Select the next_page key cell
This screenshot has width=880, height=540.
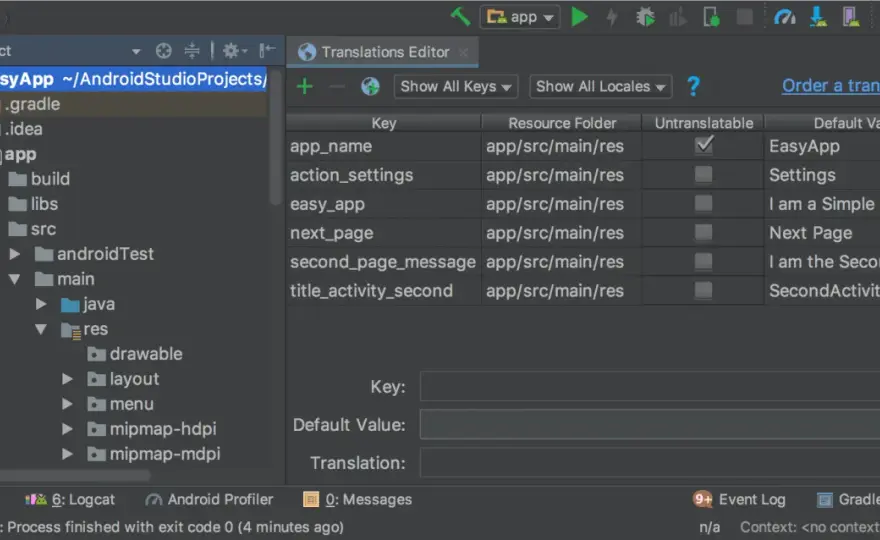(x=384, y=233)
